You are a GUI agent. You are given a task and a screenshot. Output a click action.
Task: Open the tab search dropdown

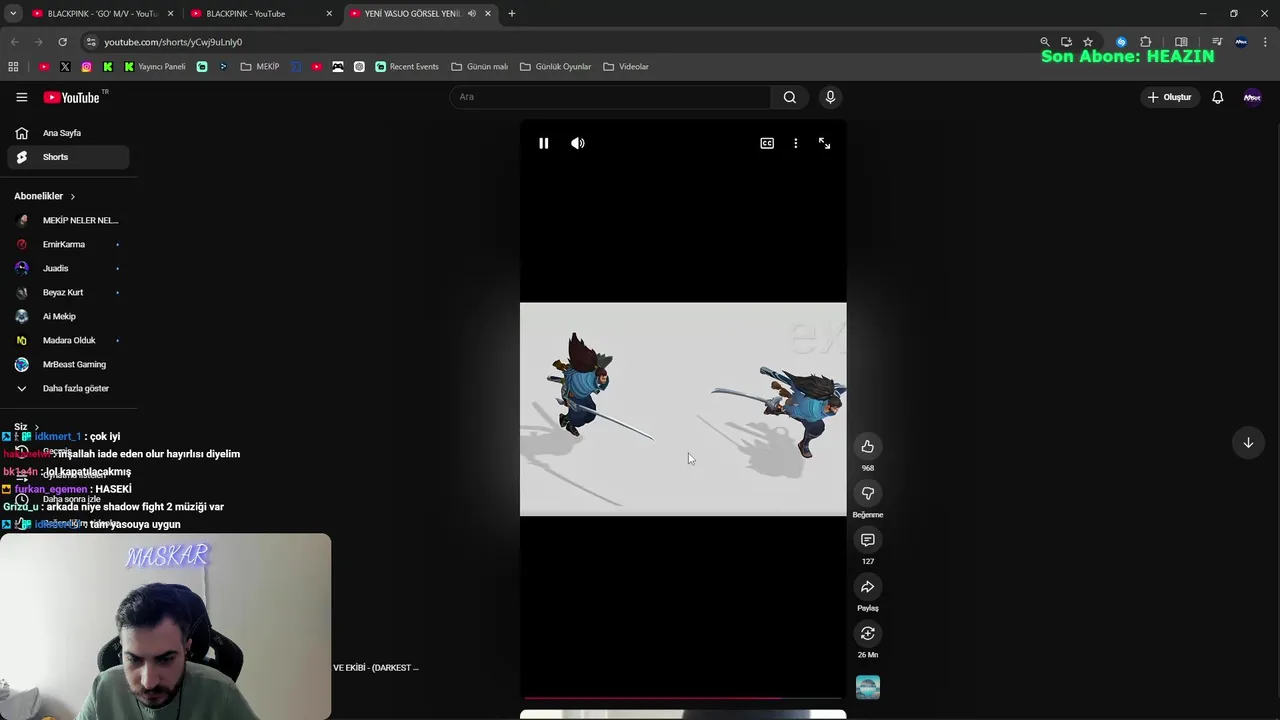[13, 13]
